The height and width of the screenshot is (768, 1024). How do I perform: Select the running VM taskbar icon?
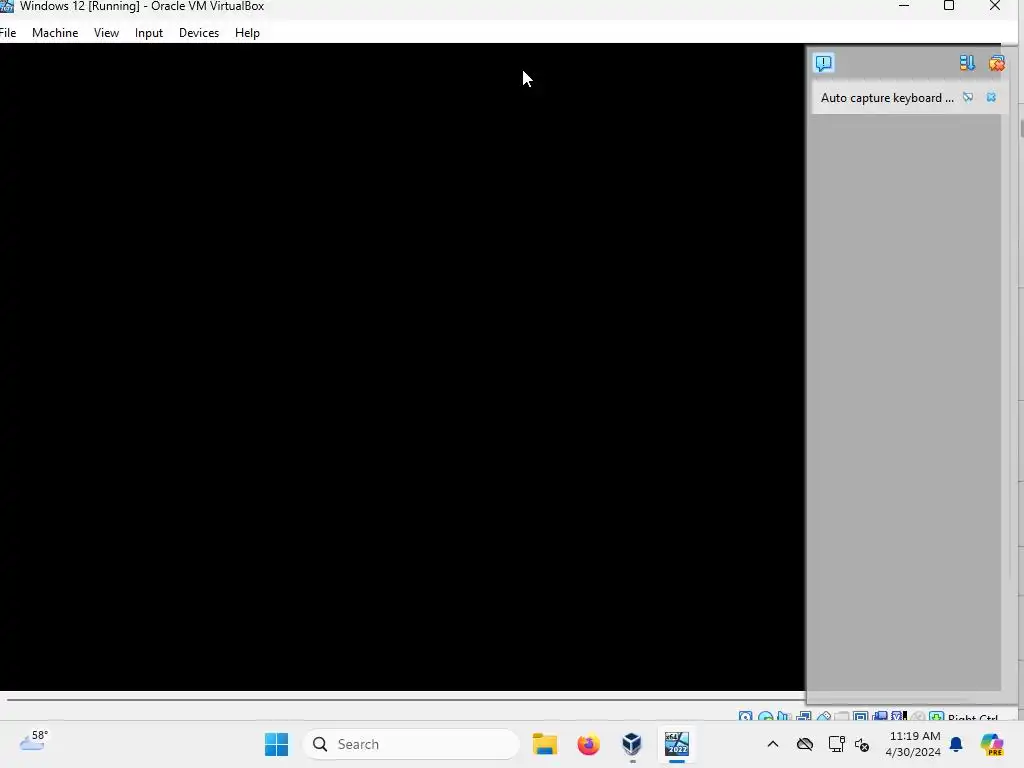coord(677,744)
